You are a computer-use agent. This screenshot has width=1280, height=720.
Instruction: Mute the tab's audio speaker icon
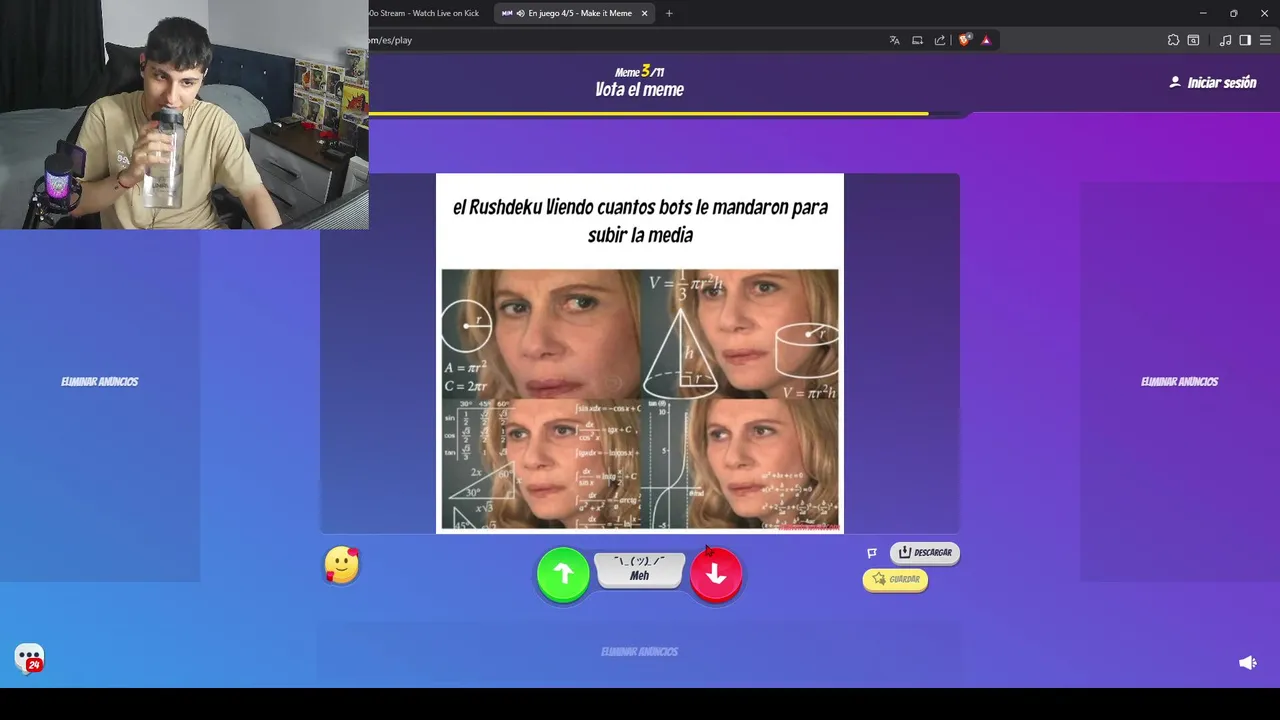pos(520,13)
